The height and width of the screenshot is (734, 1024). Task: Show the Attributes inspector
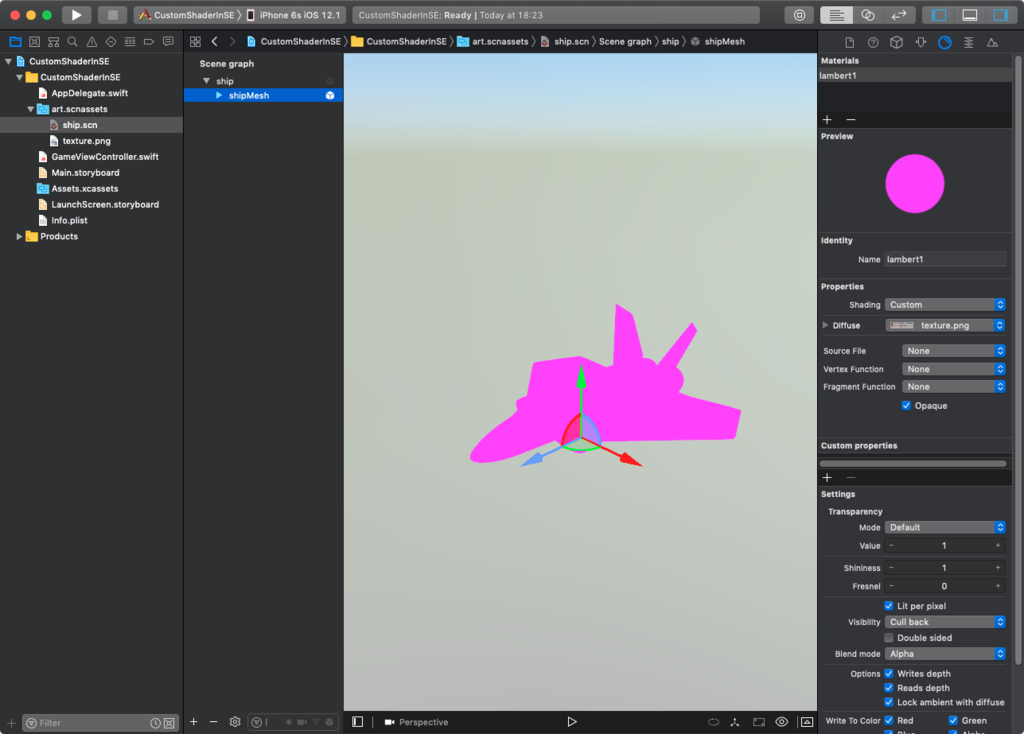click(921, 42)
